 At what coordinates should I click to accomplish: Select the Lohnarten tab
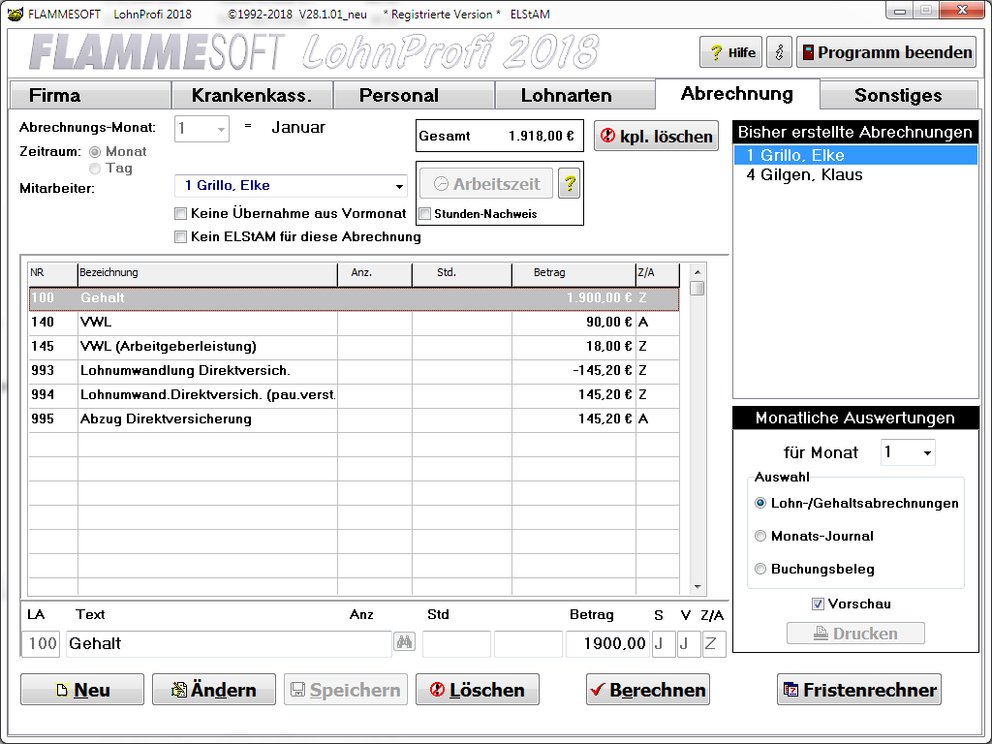pos(575,96)
